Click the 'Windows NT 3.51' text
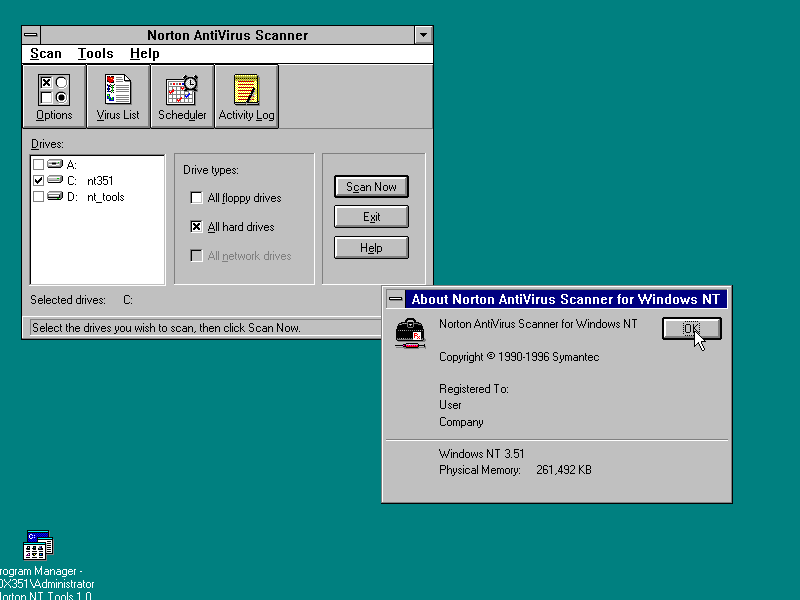Screen dimensions: 800x600 click(481, 454)
